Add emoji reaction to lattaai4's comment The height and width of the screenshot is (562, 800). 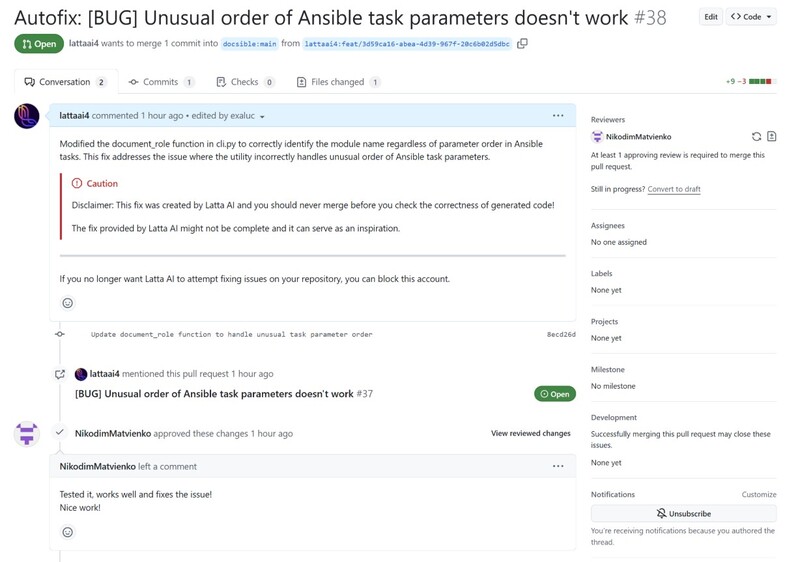point(68,303)
